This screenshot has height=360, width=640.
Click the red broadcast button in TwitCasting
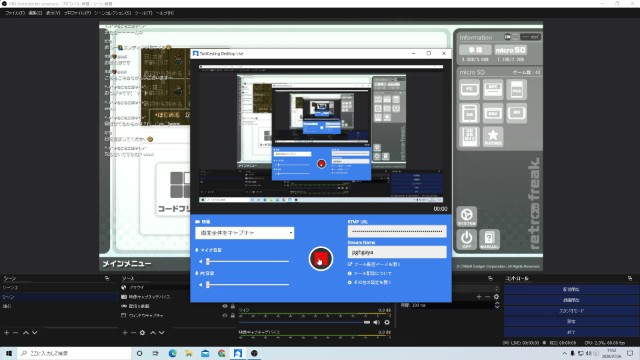(320, 258)
